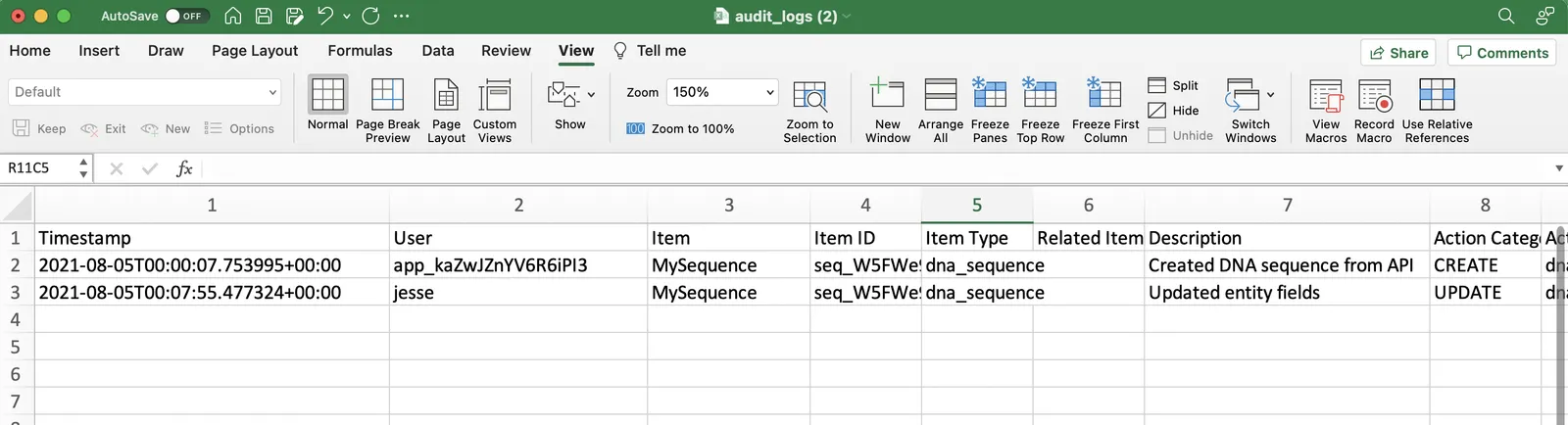Viewport: 1568px width, 425px height.
Task: Click cell containing jesse
Action: tap(518, 293)
